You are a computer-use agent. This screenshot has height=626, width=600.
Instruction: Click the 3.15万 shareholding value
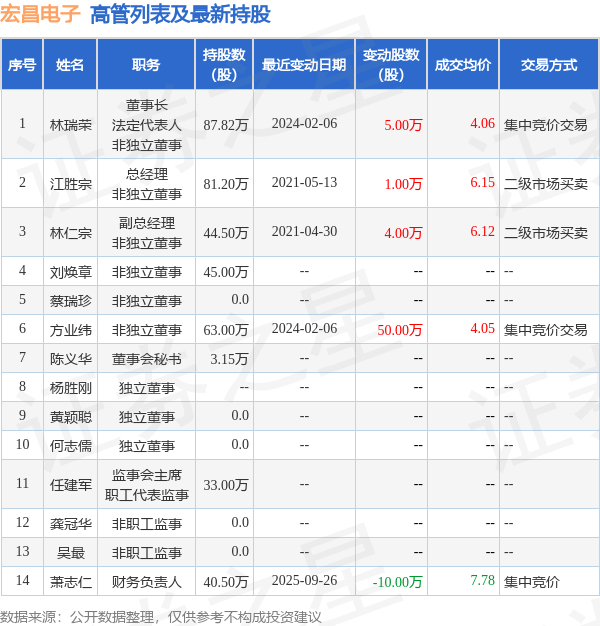[229, 359]
